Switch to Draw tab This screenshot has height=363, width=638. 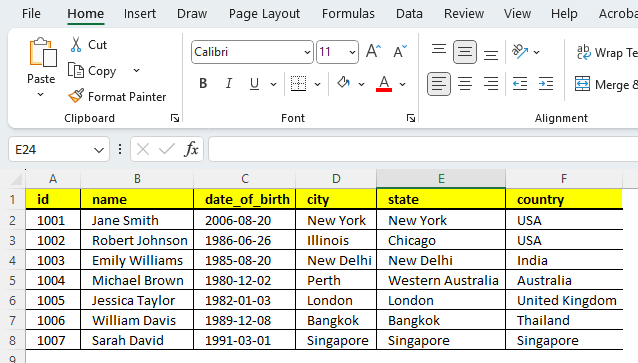(192, 14)
